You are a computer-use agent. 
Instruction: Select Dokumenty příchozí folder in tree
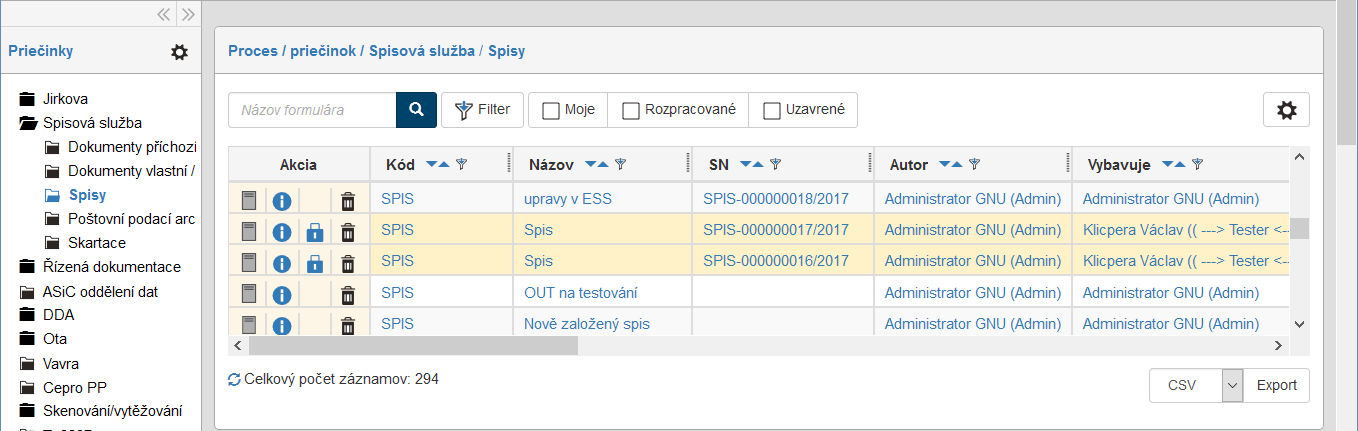pos(132,147)
